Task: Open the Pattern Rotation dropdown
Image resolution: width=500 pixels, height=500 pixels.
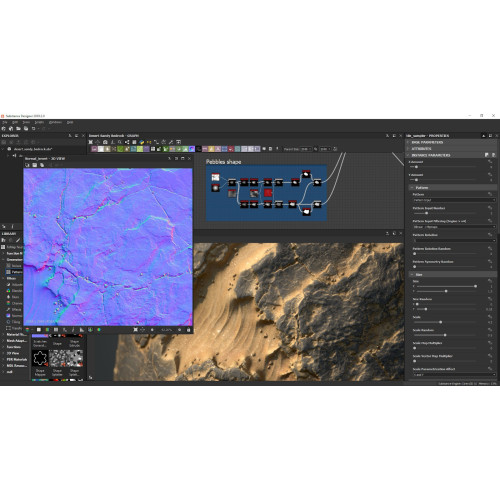Action: pyautogui.click(x=454, y=240)
